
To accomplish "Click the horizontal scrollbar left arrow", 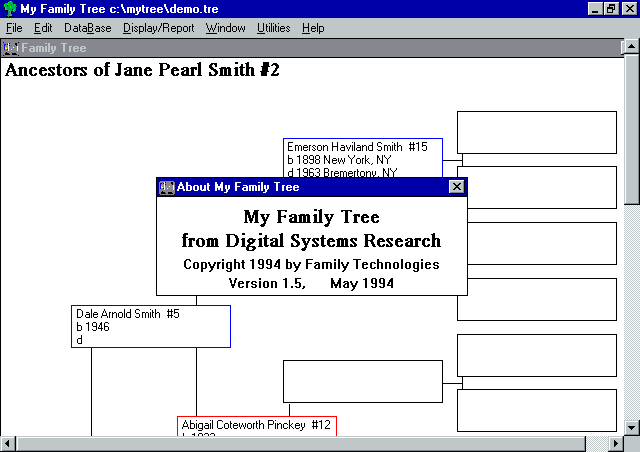I will pyautogui.click(x=8, y=443).
